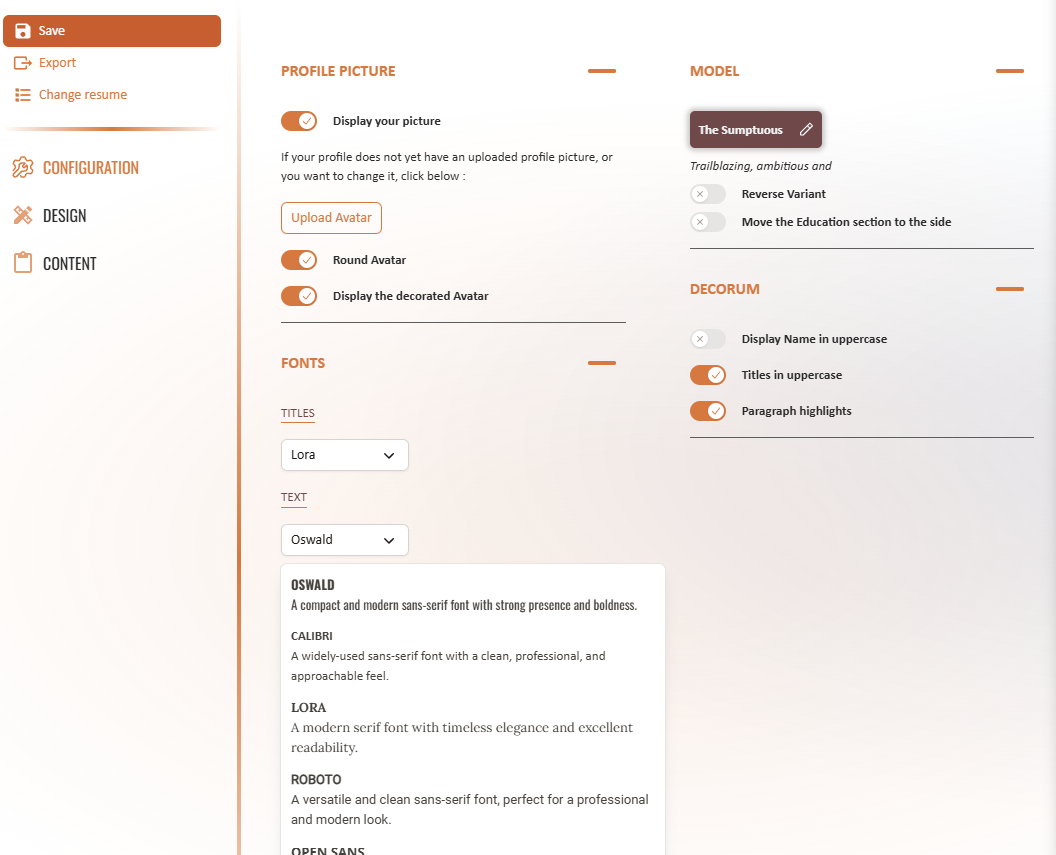
Task: Enable Display Name in uppercase switch
Action: pos(708,339)
